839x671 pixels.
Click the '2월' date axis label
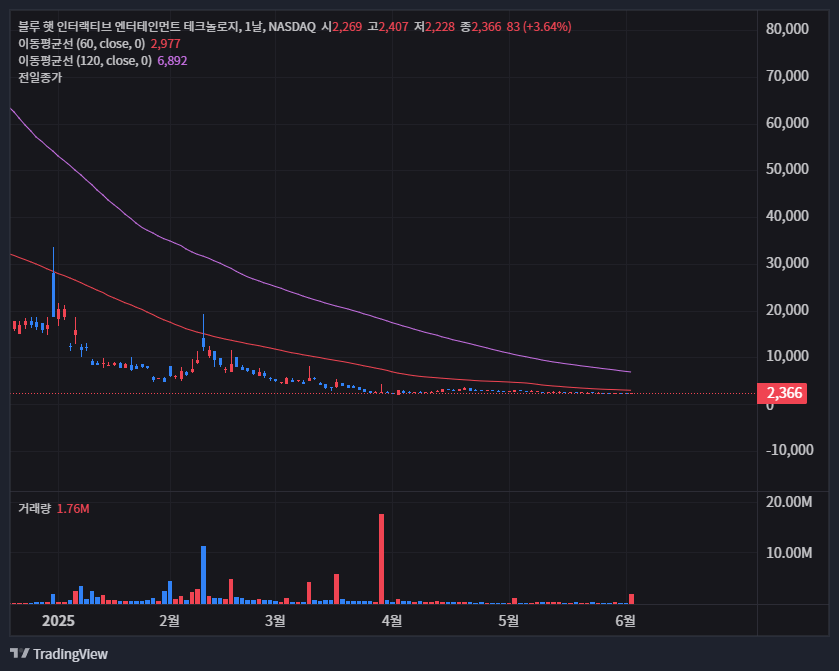[x=170, y=621]
